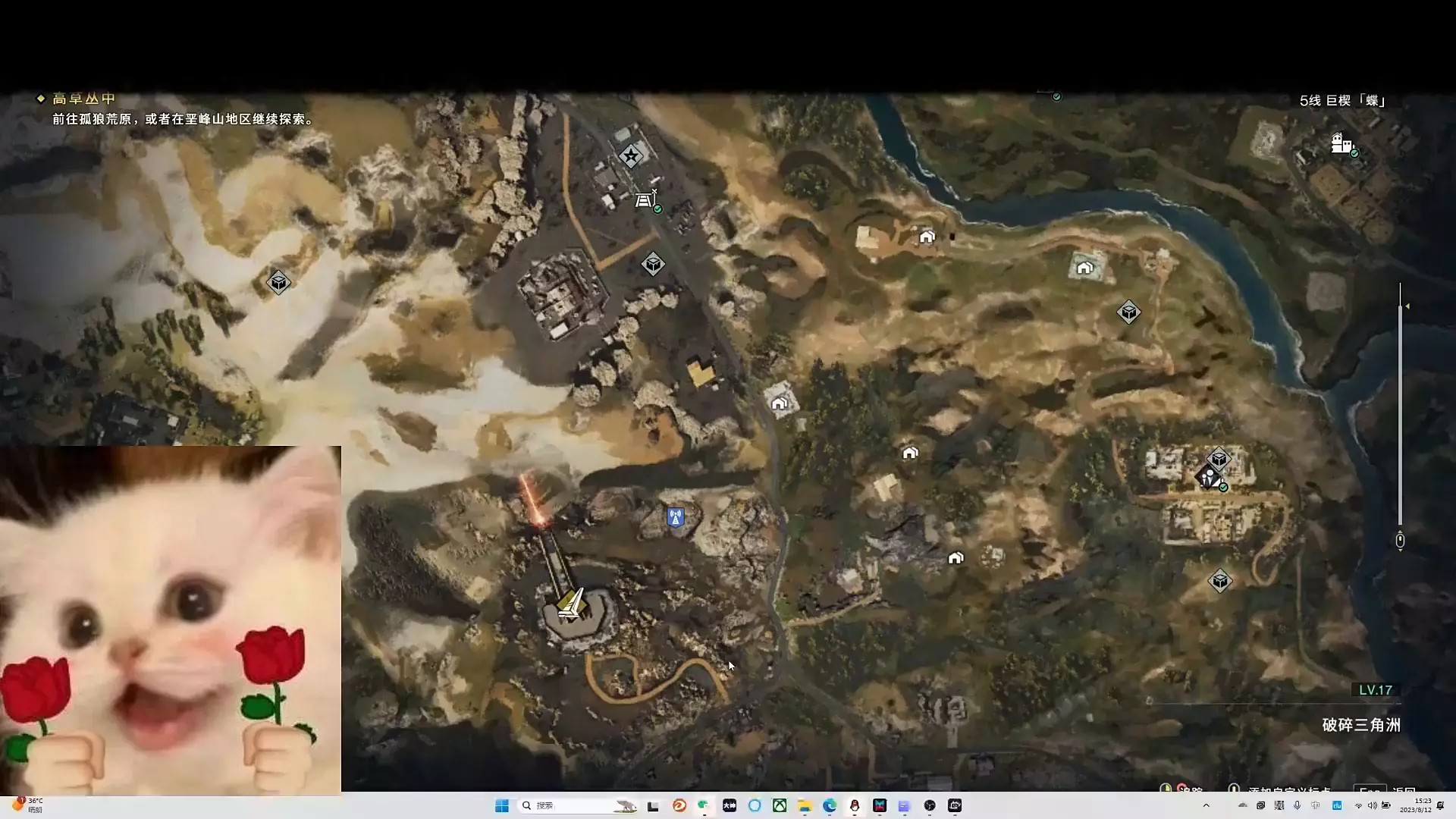
Task: Click the server line label 5线 巨楔「蝶」
Action: click(1343, 101)
